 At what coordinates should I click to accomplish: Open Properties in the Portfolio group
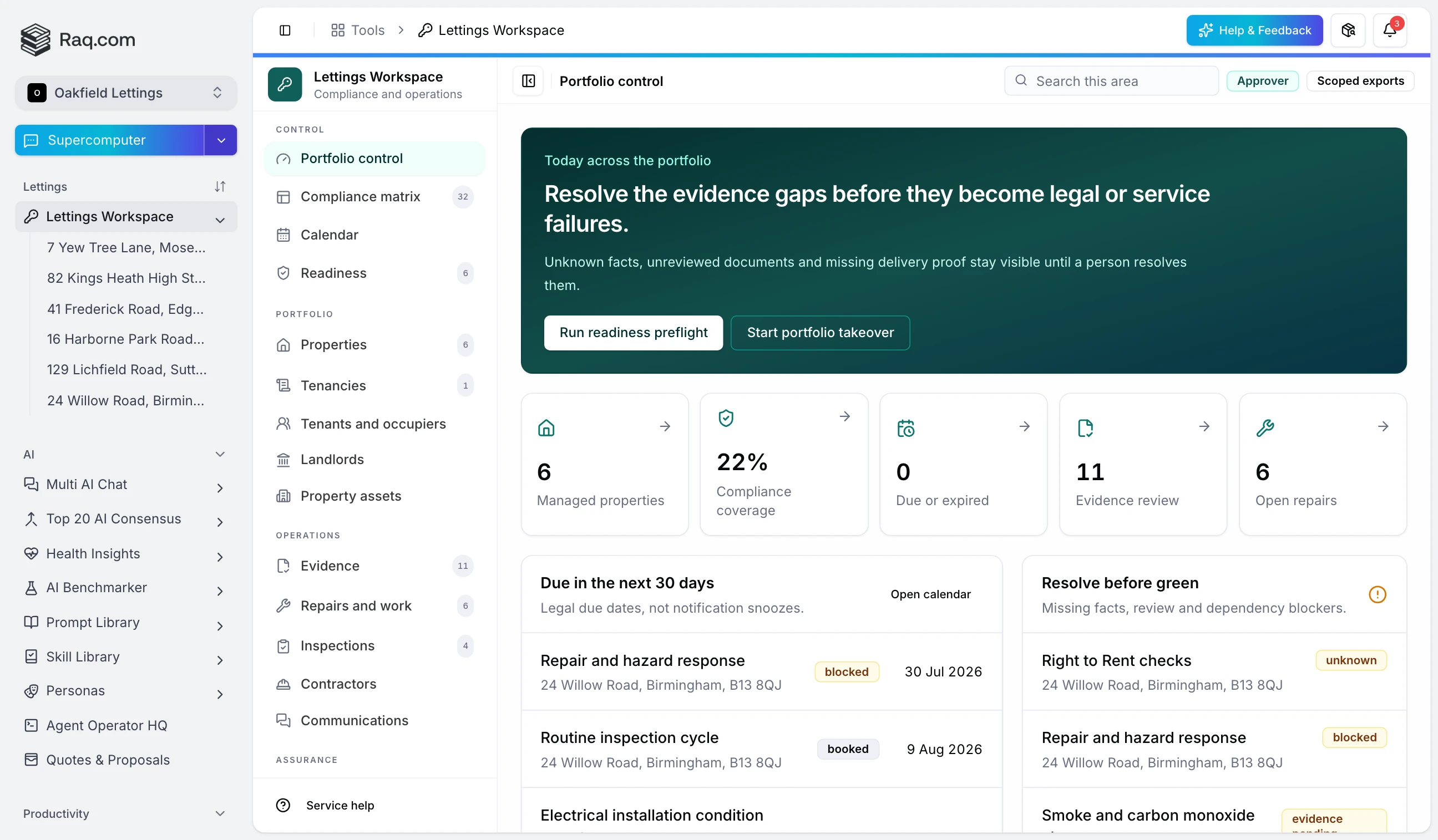[x=374, y=345]
